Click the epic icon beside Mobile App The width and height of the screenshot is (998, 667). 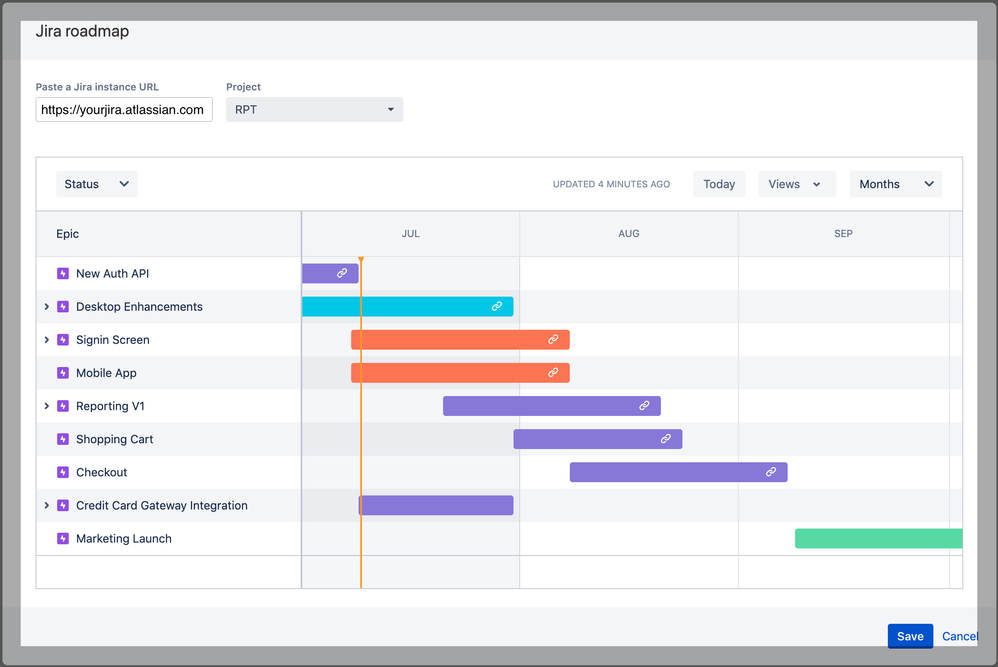[x=62, y=373]
